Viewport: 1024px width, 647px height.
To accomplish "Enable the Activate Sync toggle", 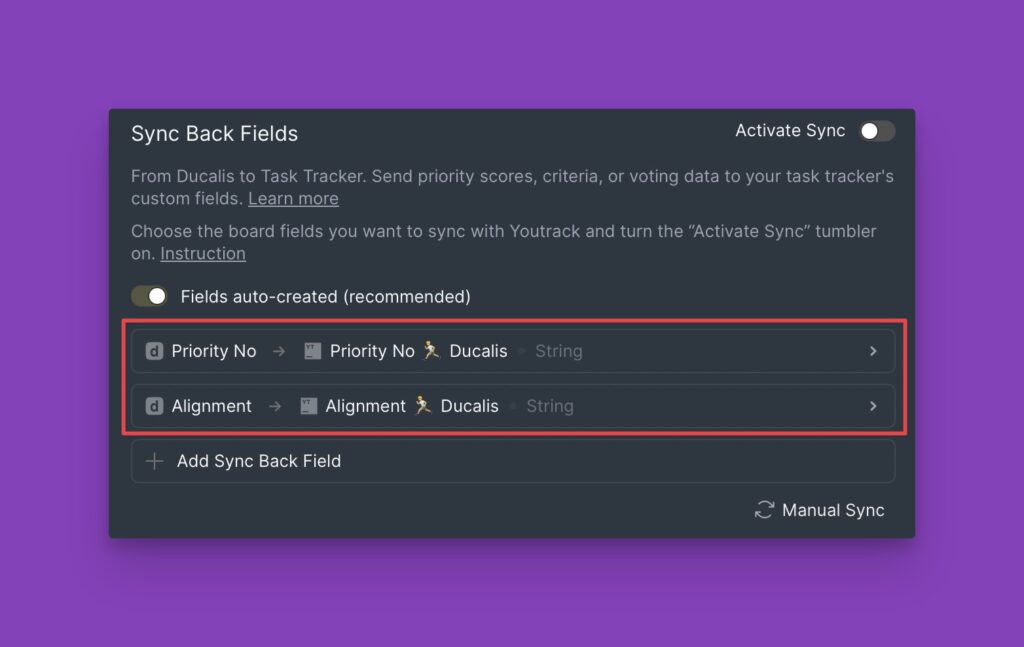I will pos(877,131).
